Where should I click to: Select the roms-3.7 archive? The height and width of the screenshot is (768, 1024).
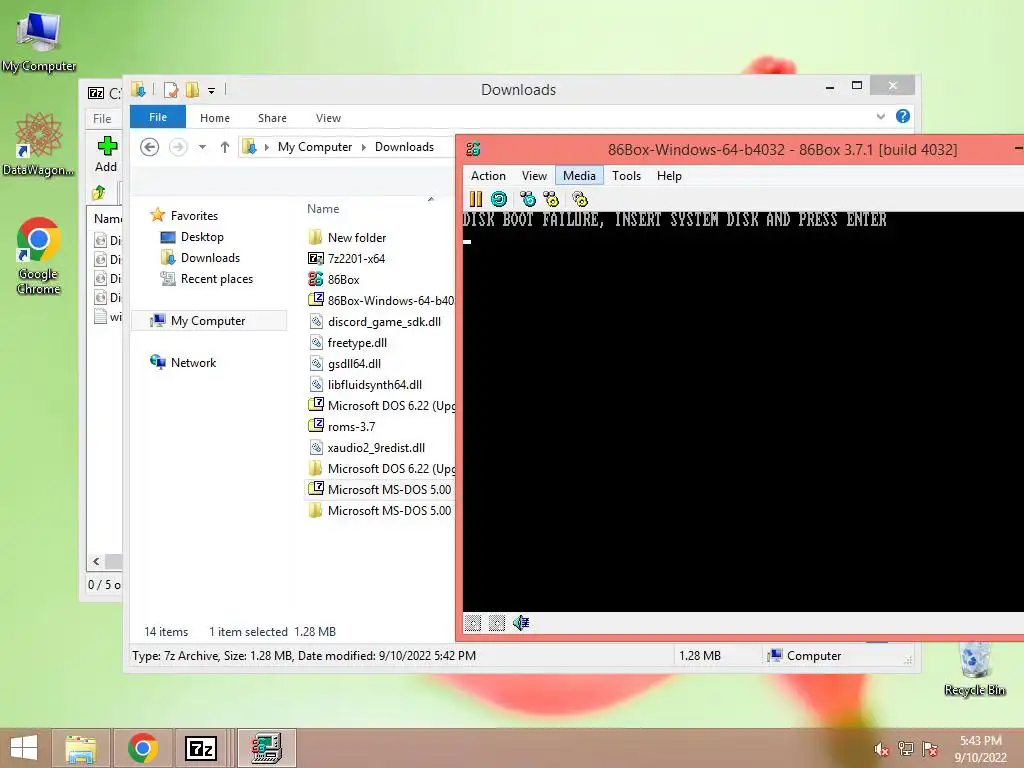point(351,426)
